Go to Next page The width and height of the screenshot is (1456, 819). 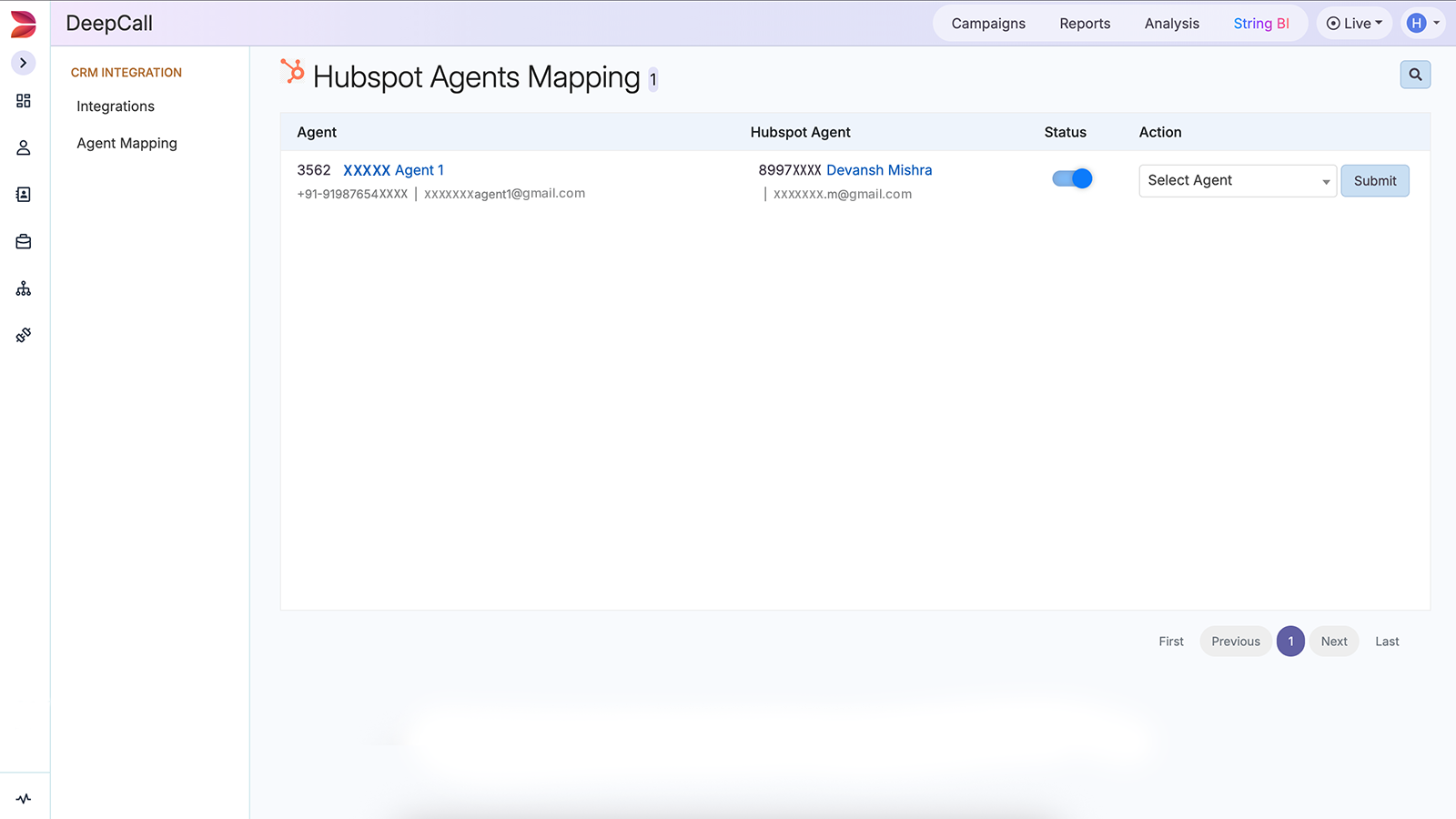[1334, 642]
